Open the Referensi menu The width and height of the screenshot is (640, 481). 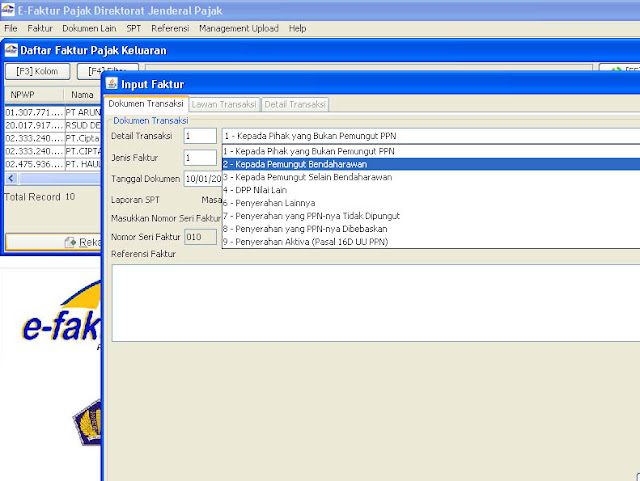(x=170, y=28)
